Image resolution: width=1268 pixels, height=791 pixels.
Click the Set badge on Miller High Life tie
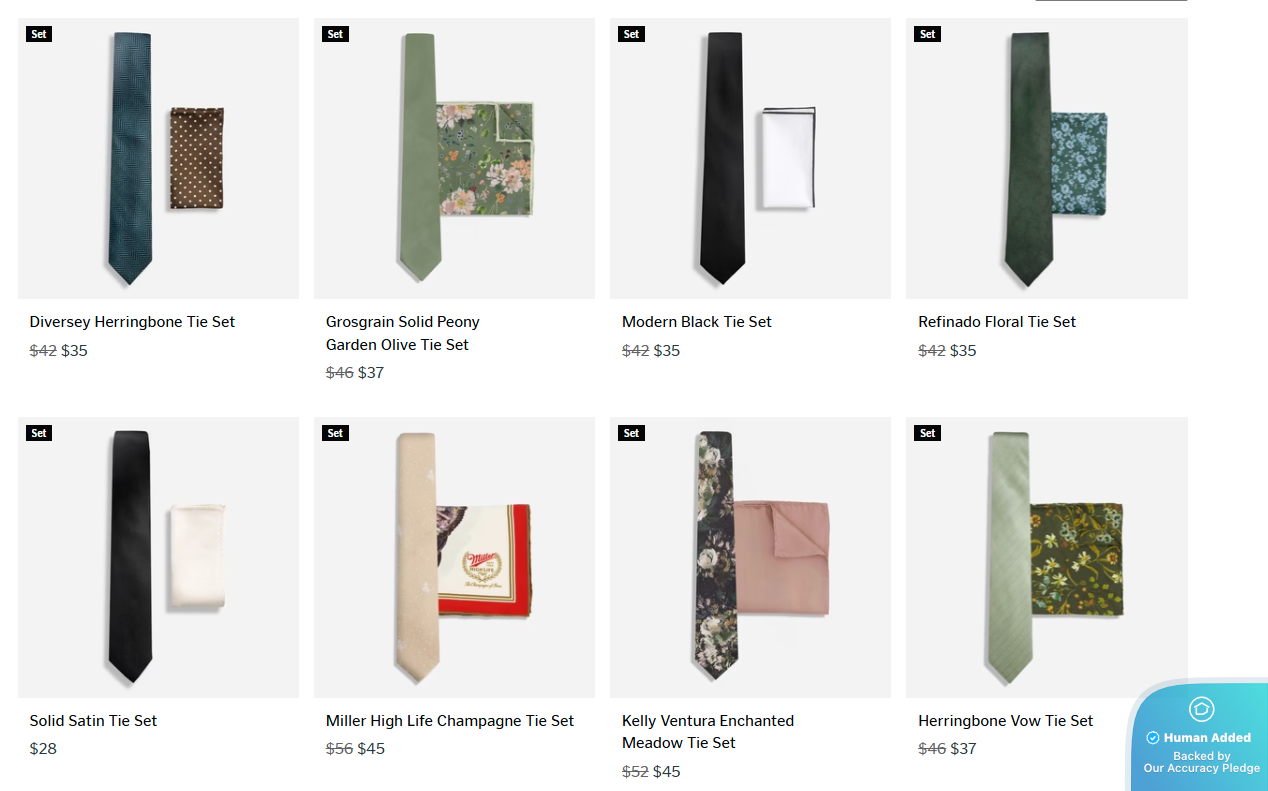(x=335, y=433)
